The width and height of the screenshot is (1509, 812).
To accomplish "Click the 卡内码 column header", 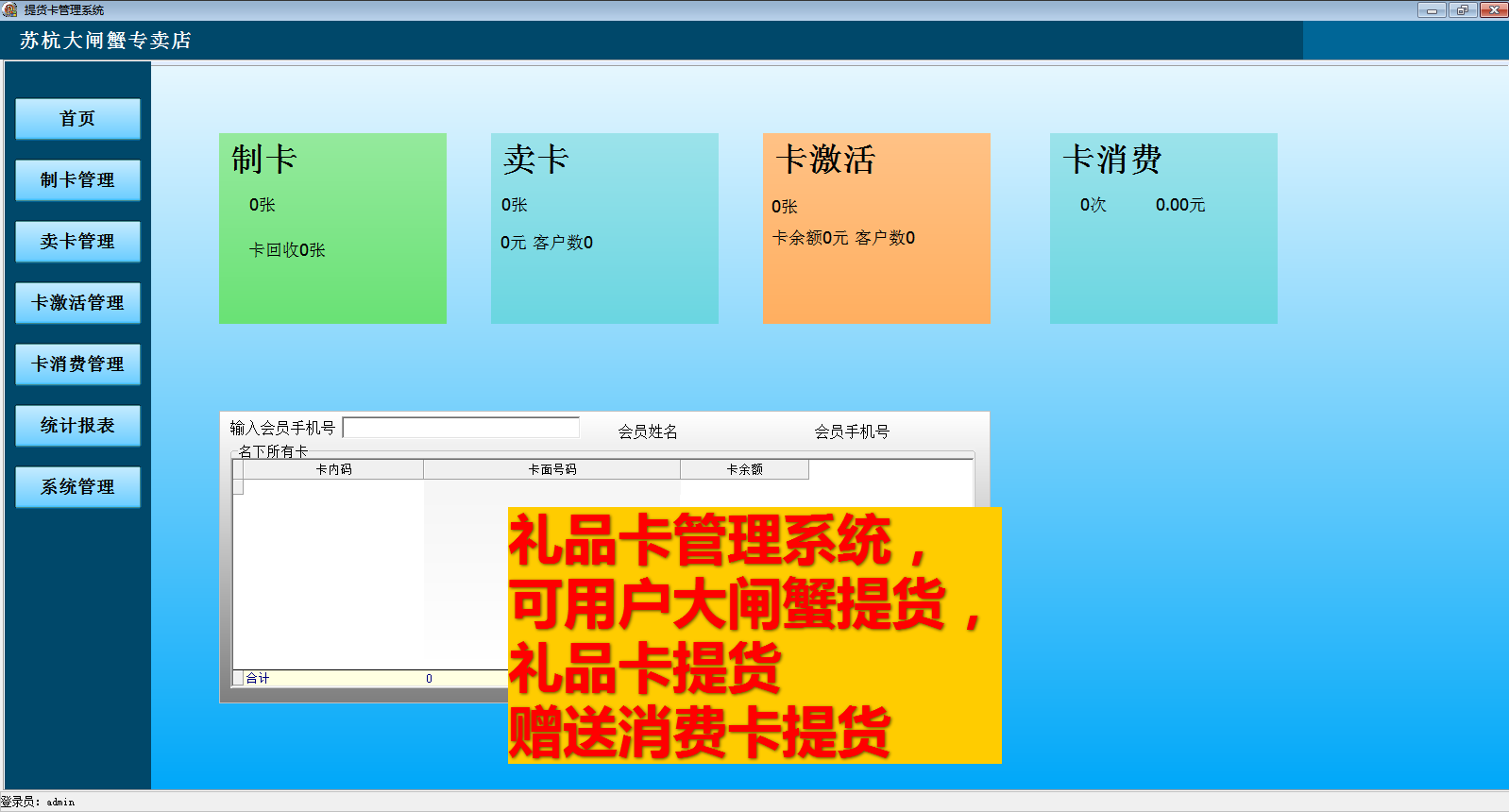I will [x=333, y=469].
